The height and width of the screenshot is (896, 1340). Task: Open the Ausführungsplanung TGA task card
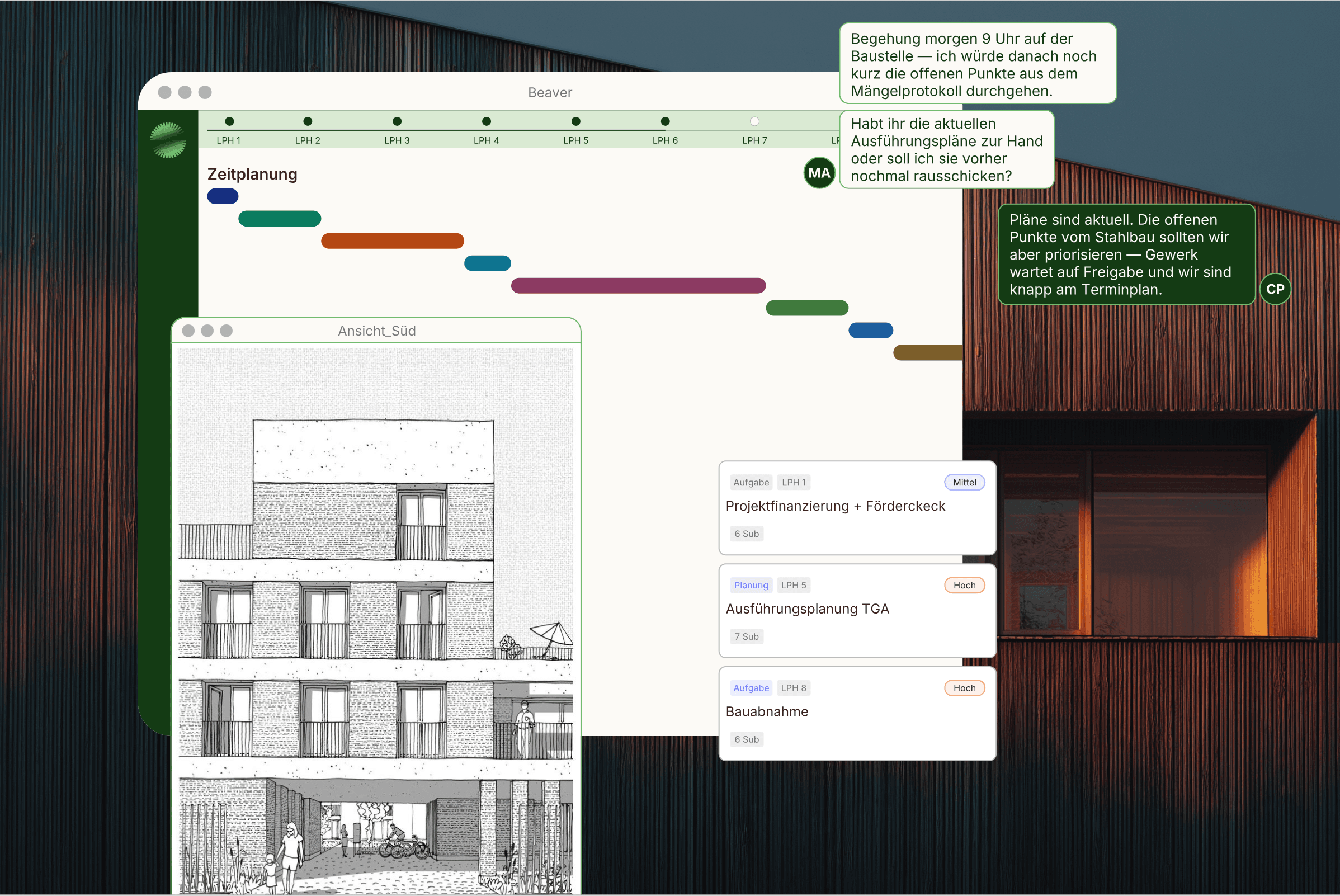[x=807, y=609]
